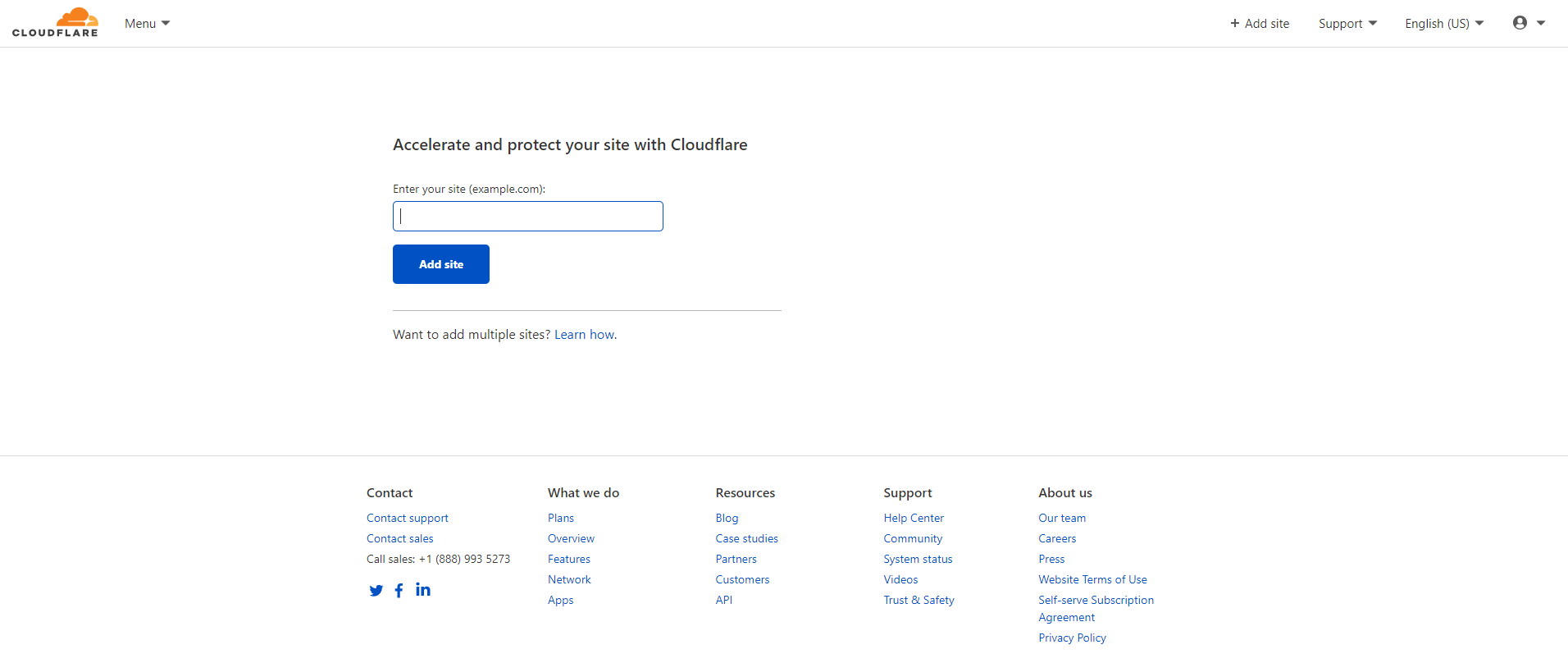Open the English (US) language selector
This screenshot has width=1568, height=663.
coord(1444,24)
